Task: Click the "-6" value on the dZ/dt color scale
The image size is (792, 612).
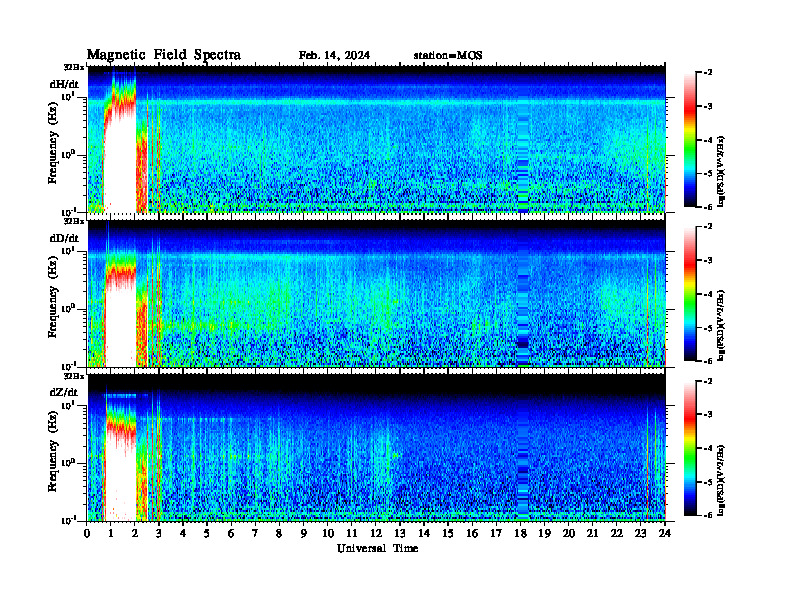Action: pos(708,515)
